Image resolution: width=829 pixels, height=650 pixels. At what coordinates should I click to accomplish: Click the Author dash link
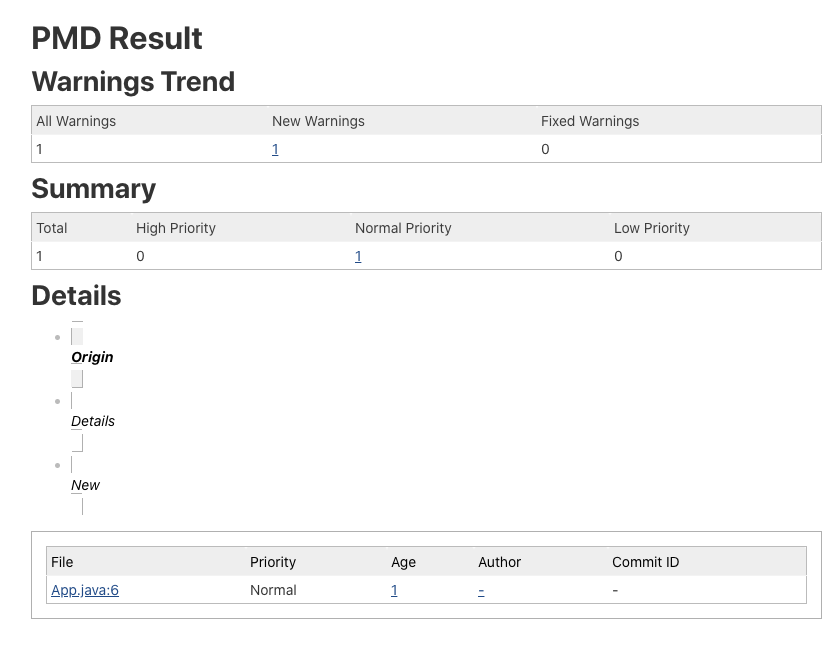481,590
